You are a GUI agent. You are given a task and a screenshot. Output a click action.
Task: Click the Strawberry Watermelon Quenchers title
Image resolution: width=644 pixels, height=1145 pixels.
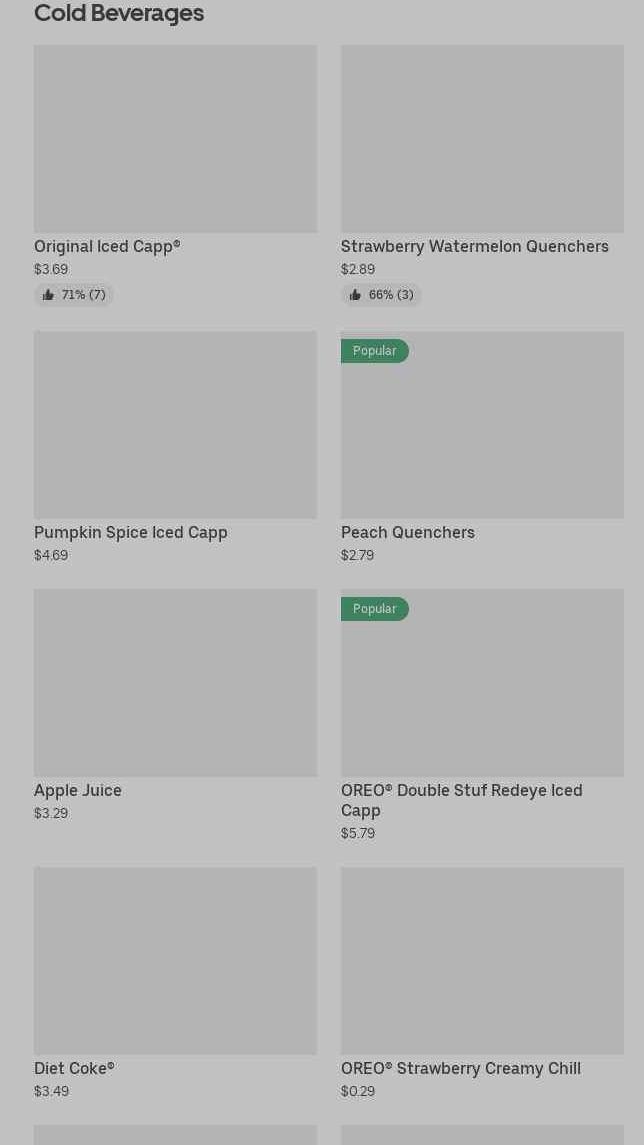point(474,247)
